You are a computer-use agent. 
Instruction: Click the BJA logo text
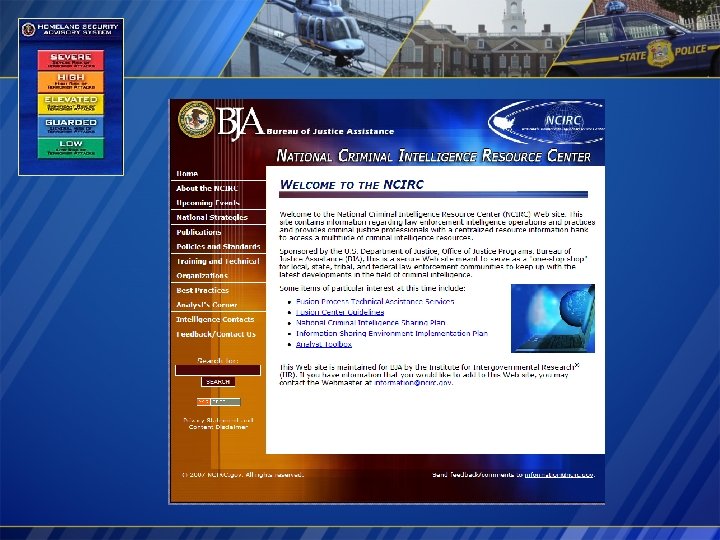click(240, 123)
